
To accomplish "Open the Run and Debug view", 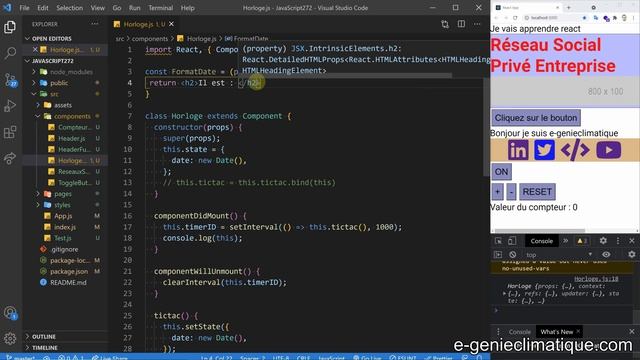I will click(10, 106).
